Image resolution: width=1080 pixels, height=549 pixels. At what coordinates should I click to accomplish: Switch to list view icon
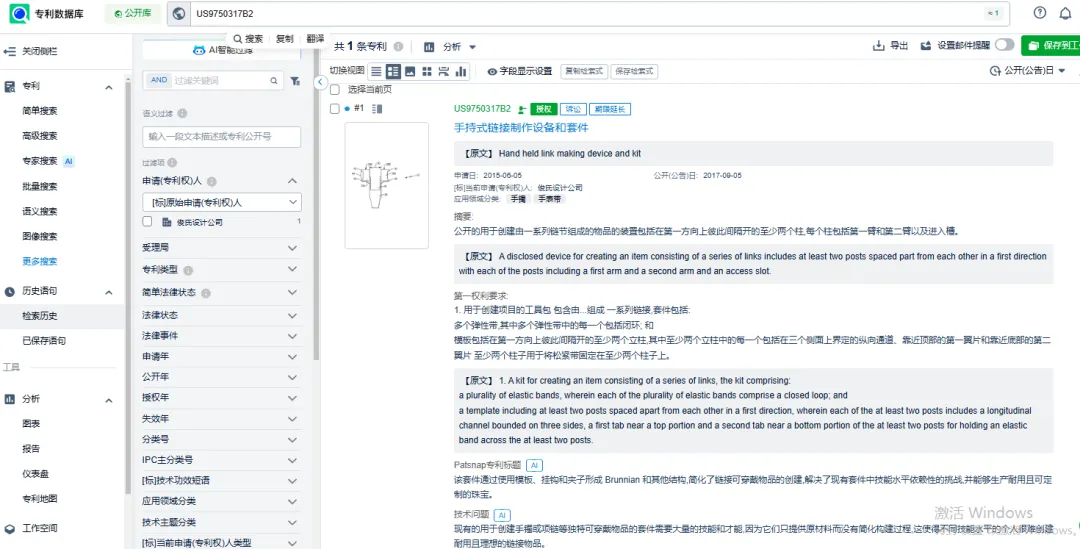click(376, 71)
